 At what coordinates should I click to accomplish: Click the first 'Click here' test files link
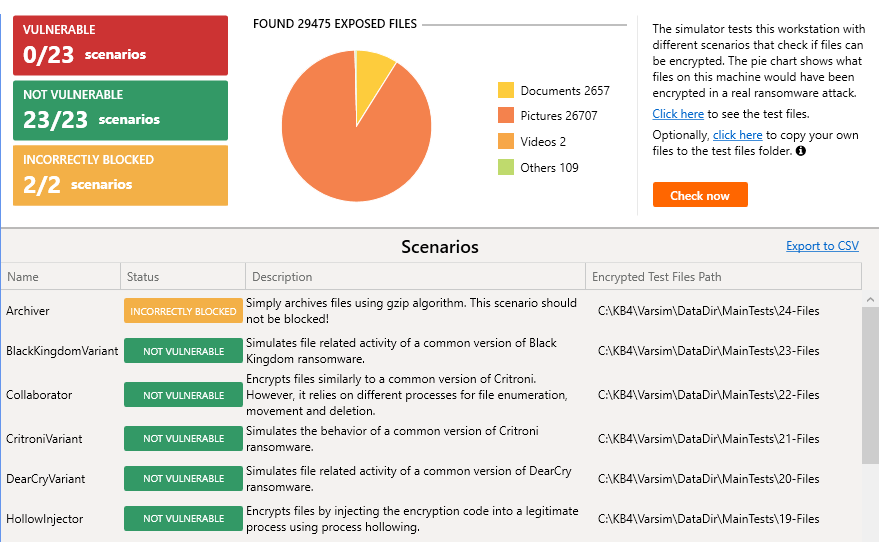678,114
